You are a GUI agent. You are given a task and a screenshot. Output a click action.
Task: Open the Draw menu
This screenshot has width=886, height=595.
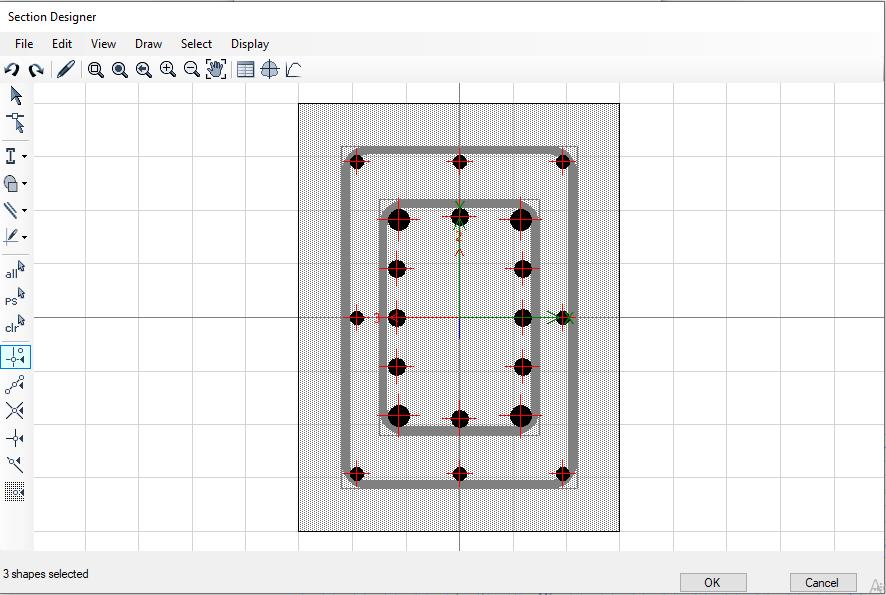(x=148, y=44)
